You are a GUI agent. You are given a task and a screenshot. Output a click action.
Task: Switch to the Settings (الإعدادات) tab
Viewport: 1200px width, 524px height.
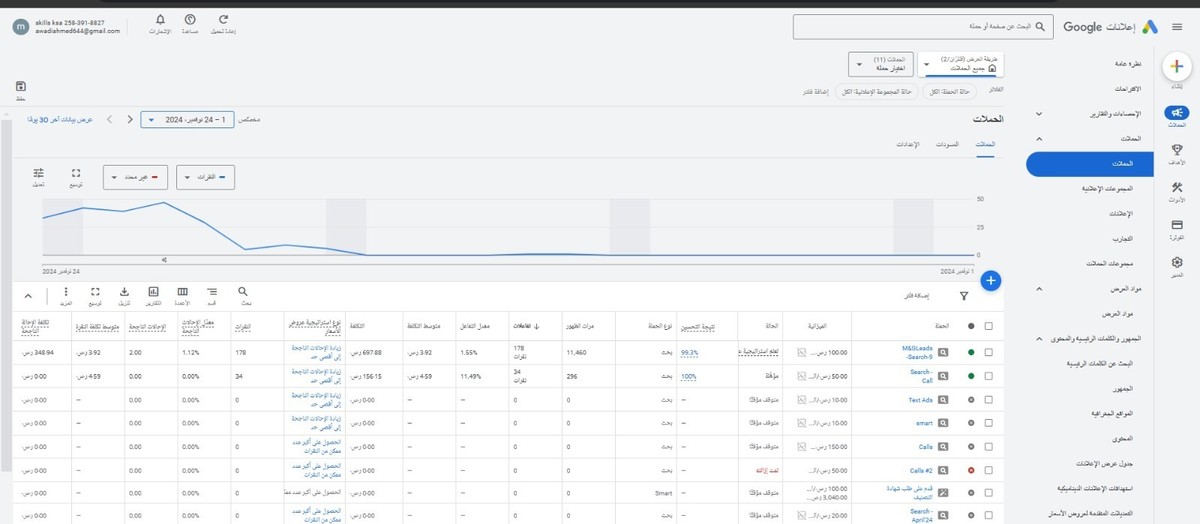coord(906,145)
